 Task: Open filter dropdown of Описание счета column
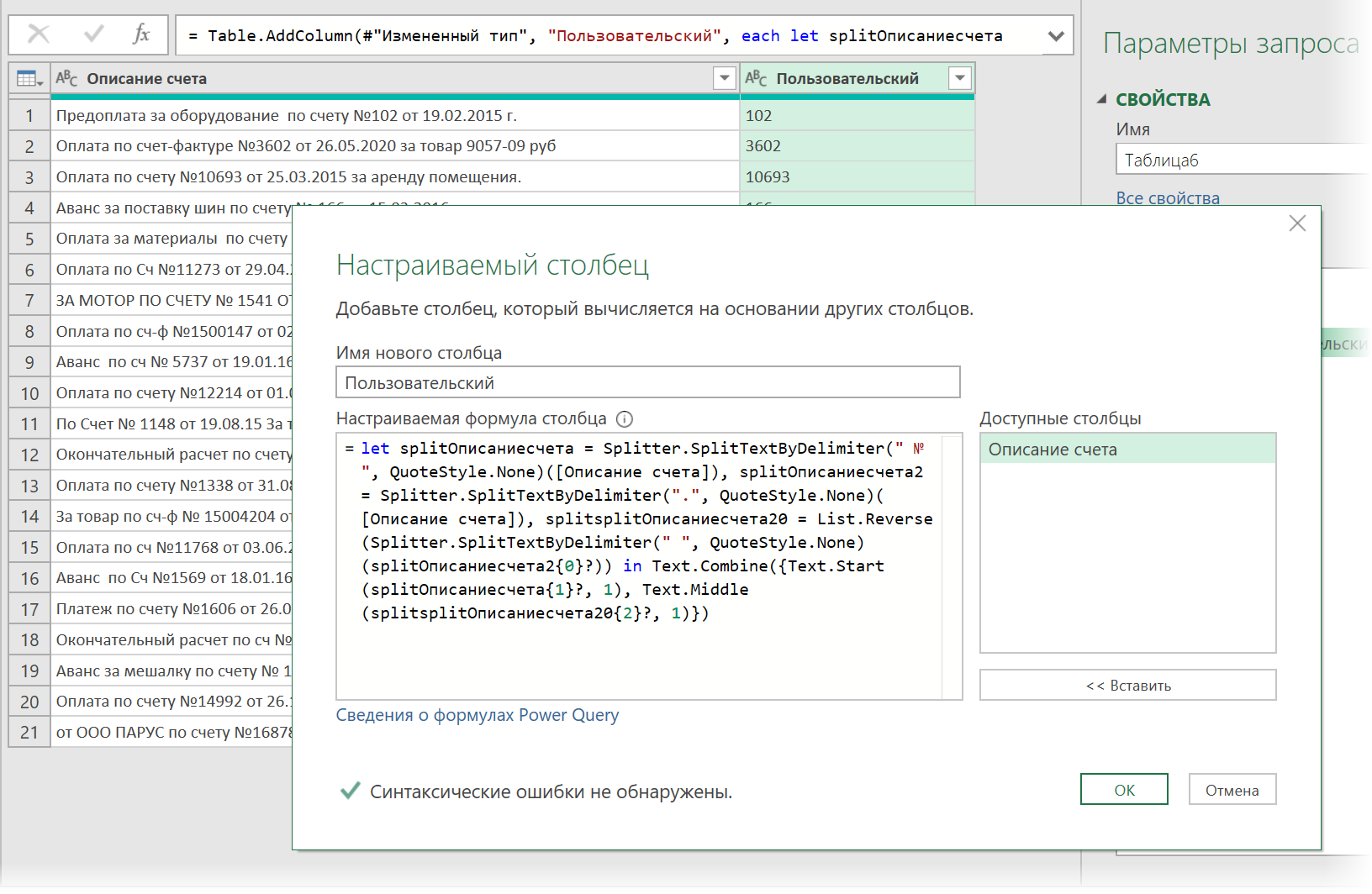(x=724, y=78)
